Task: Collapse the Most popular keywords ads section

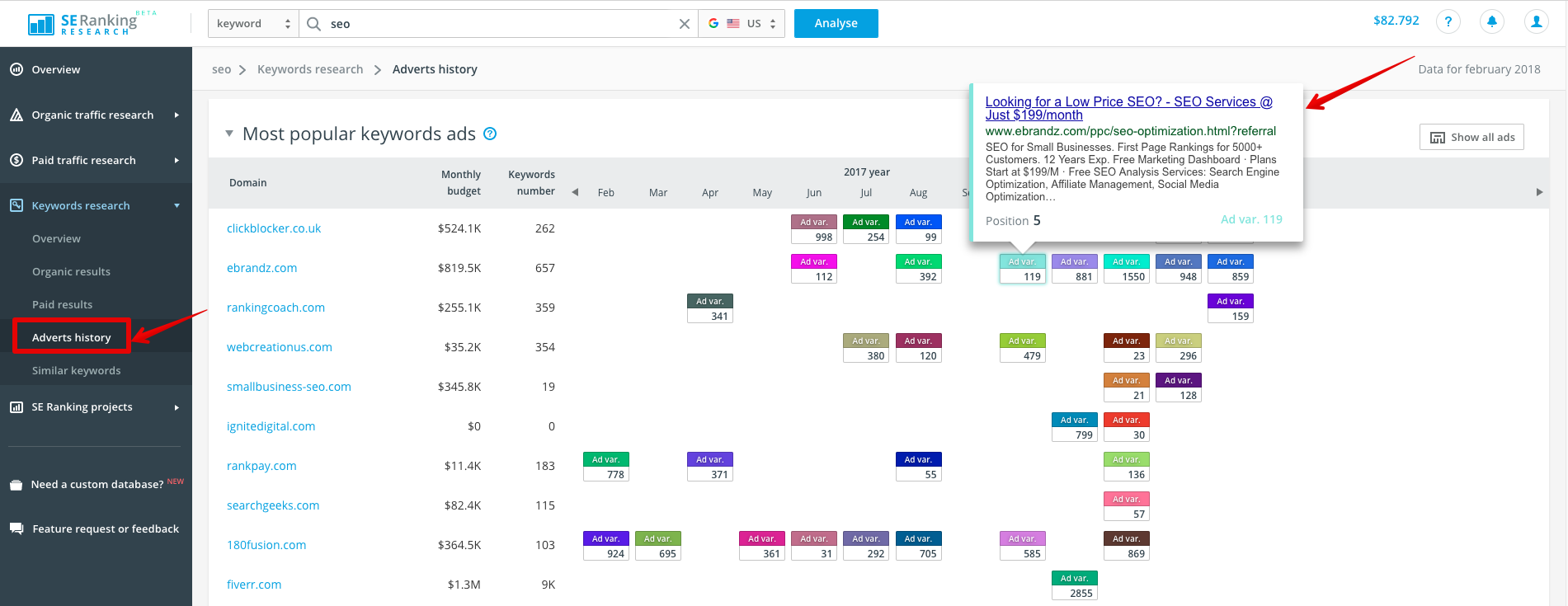Action: tap(229, 134)
